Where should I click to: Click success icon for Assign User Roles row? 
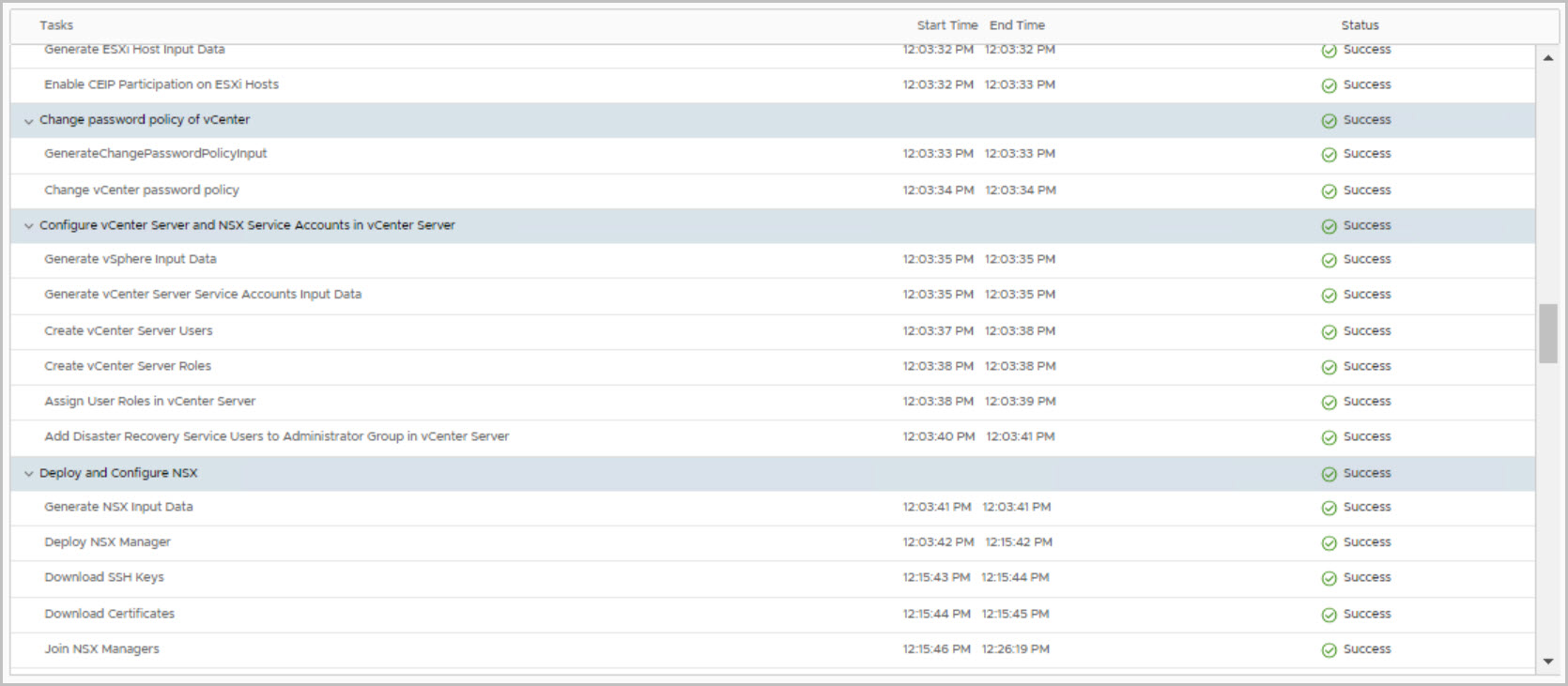1329,403
